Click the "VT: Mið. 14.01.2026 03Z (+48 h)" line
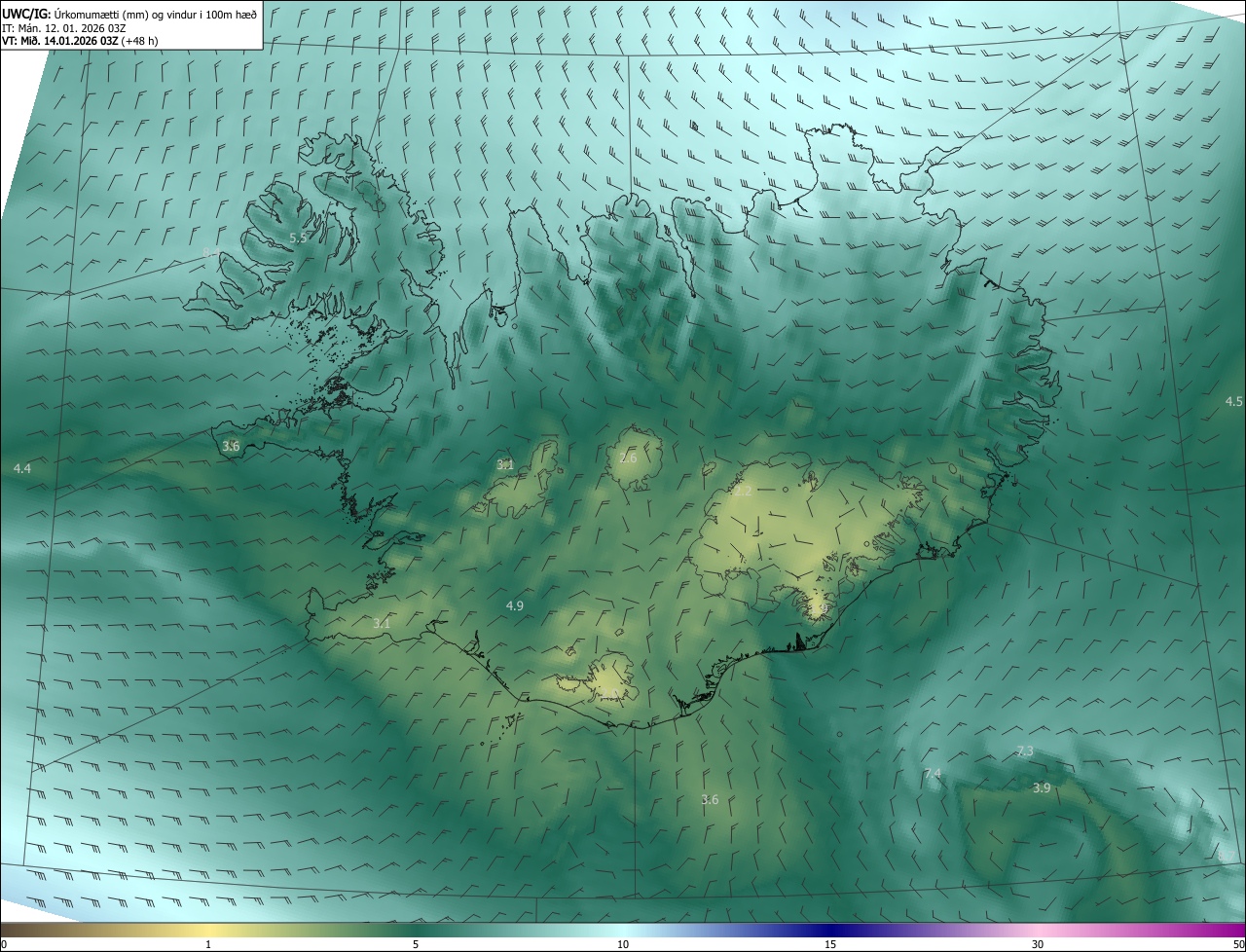This screenshot has height=952, width=1246. (x=80, y=41)
